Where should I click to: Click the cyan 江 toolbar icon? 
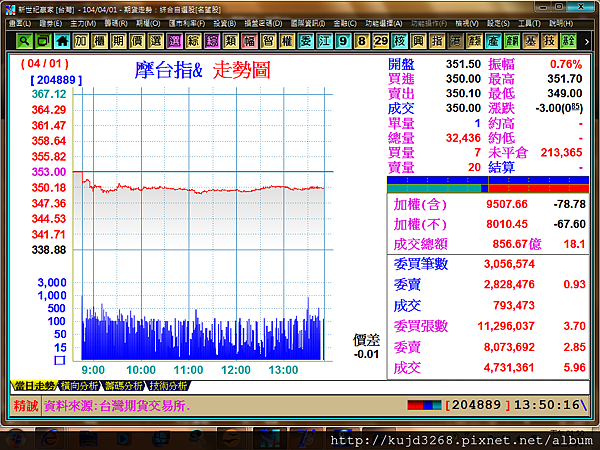pos(324,41)
